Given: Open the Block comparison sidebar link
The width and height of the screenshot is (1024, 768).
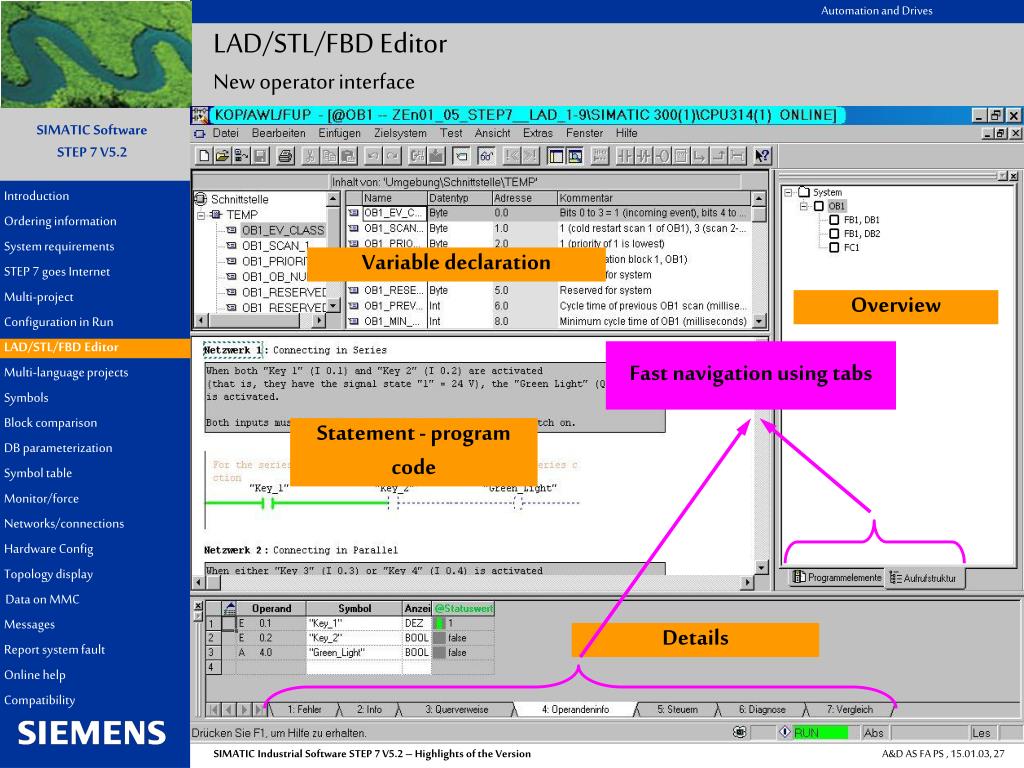Looking at the screenshot, I should coord(50,423).
